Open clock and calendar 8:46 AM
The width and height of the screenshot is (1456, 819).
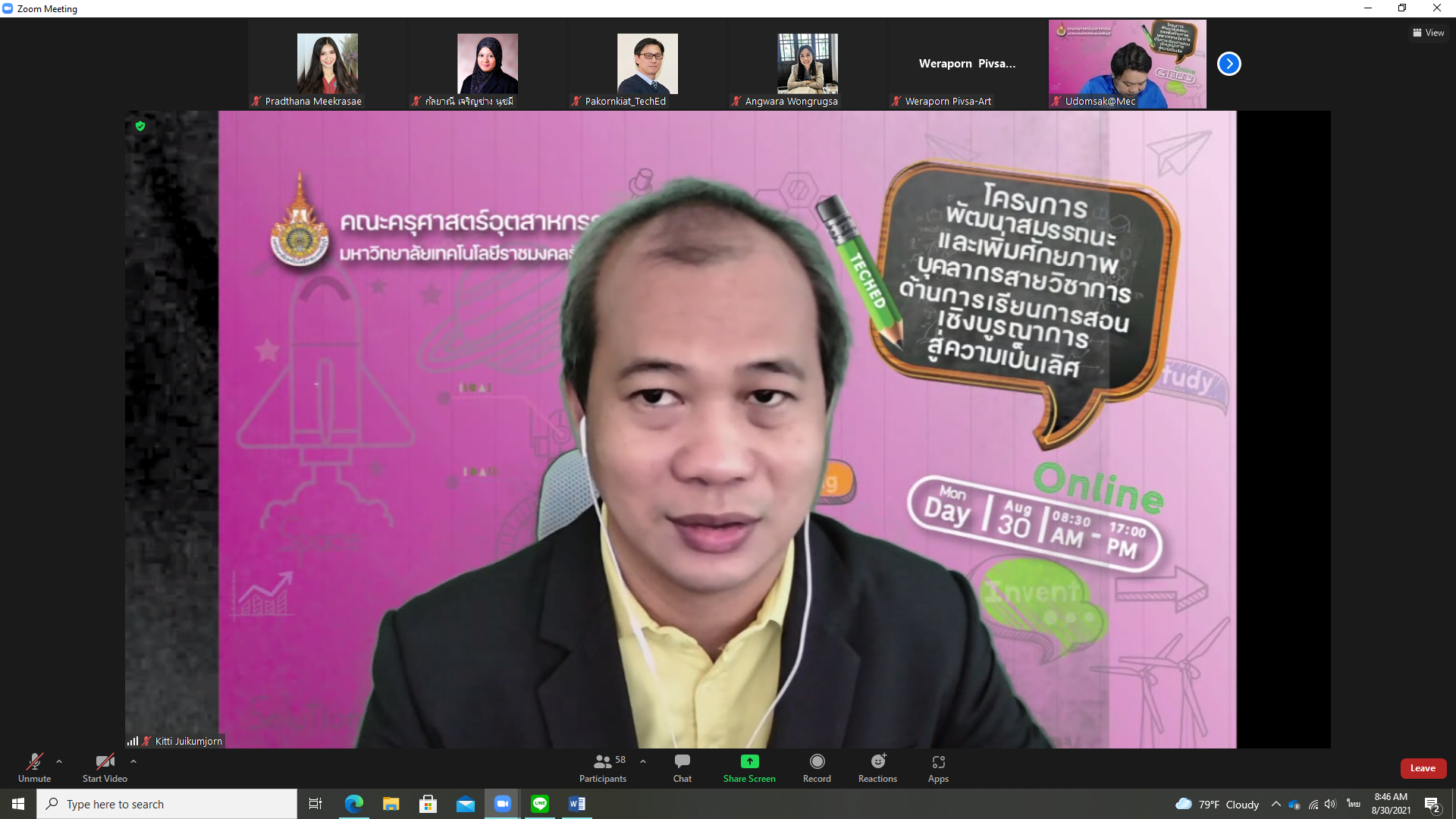point(1391,804)
